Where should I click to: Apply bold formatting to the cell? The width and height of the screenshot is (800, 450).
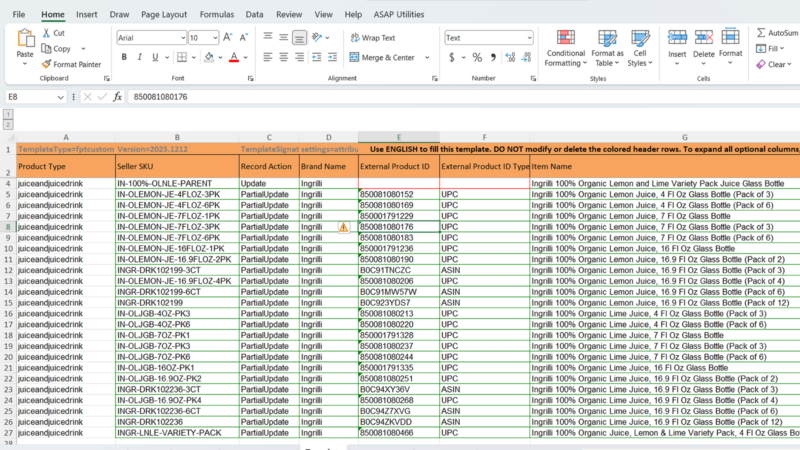pos(123,58)
